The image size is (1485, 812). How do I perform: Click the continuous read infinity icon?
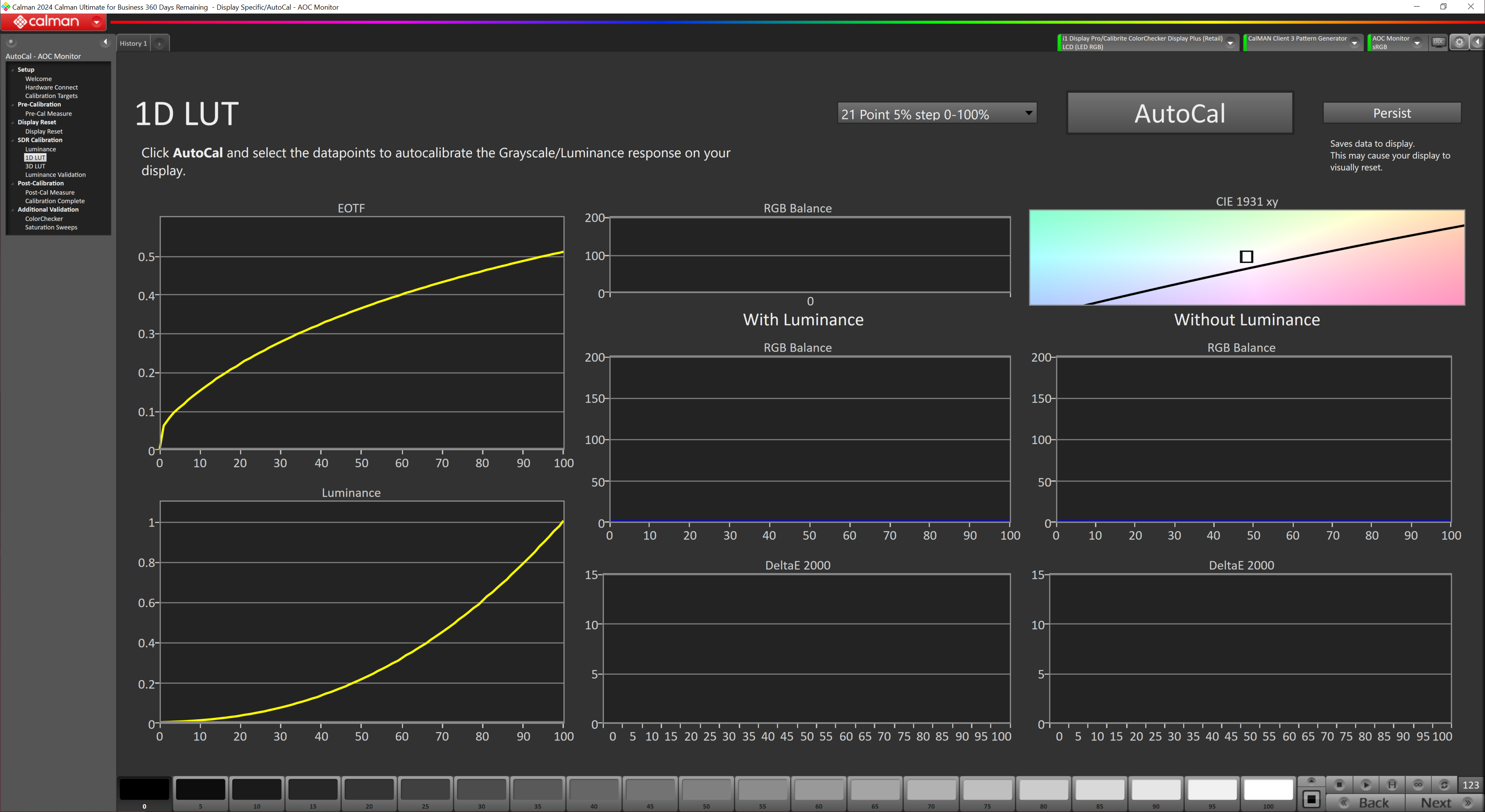pyautogui.click(x=1418, y=784)
